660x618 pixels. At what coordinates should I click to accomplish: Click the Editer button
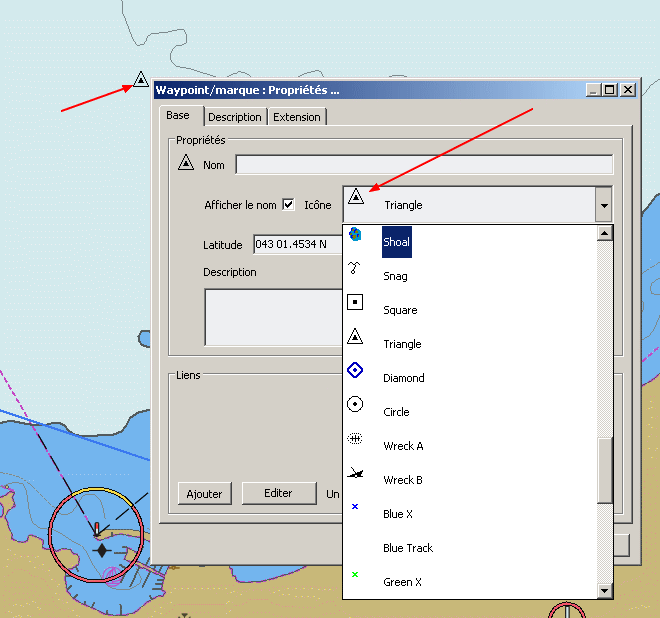coord(279,493)
